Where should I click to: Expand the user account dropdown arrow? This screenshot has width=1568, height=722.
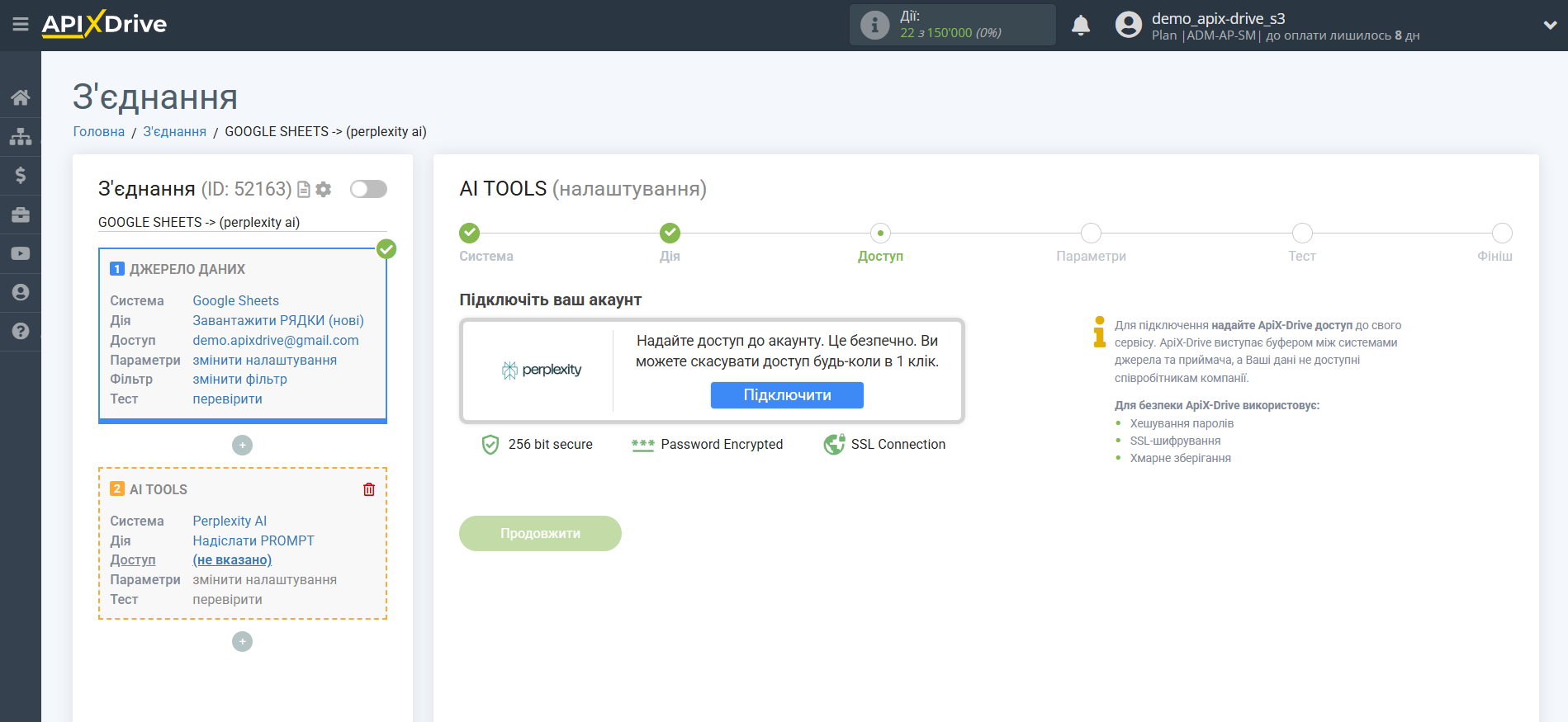pyautogui.click(x=1549, y=26)
